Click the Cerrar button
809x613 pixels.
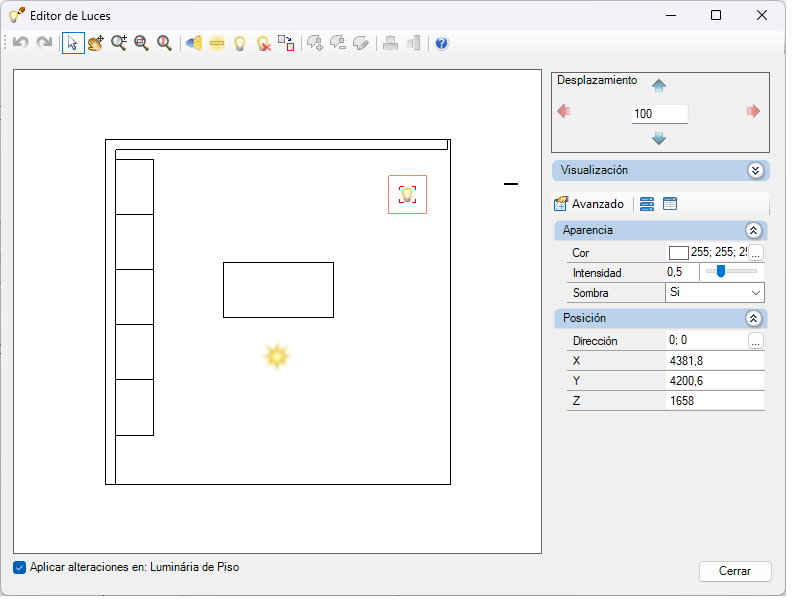pyautogui.click(x=735, y=571)
